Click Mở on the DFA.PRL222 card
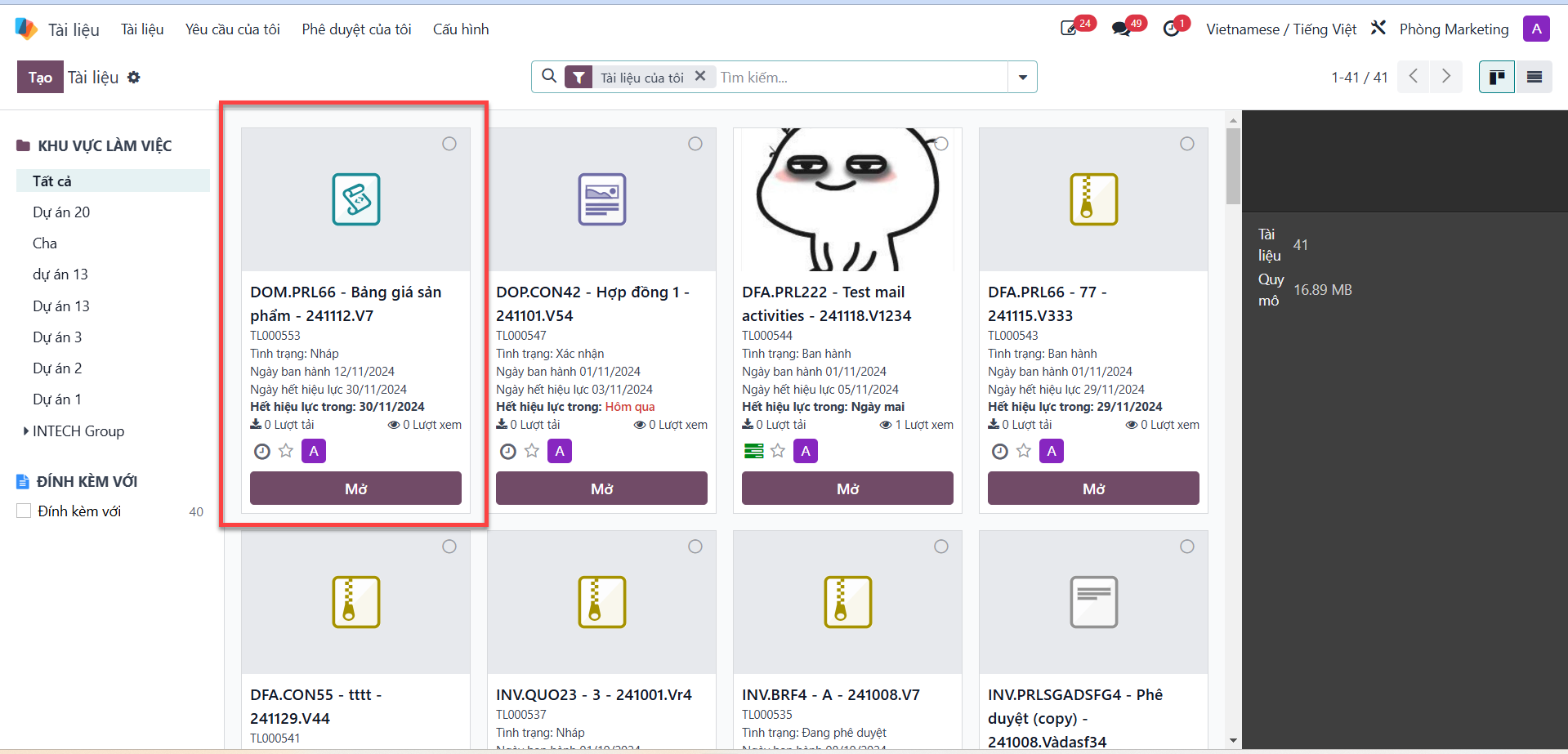This screenshot has width=1568, height=754. coord(847,489)
